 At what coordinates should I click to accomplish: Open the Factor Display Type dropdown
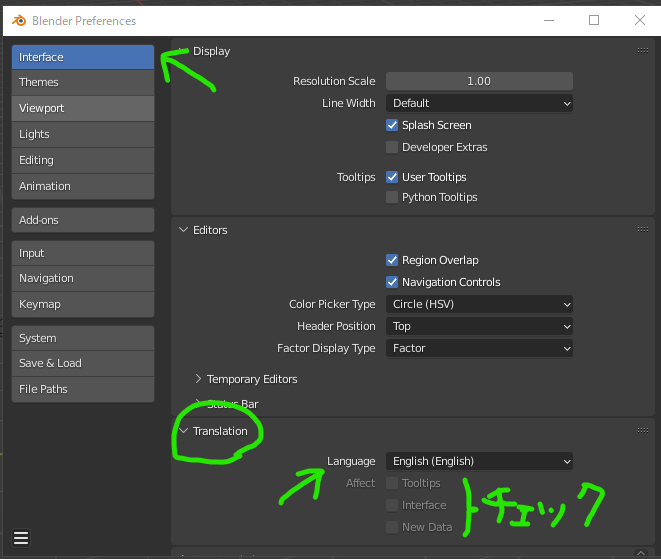(x=479, y=348)
